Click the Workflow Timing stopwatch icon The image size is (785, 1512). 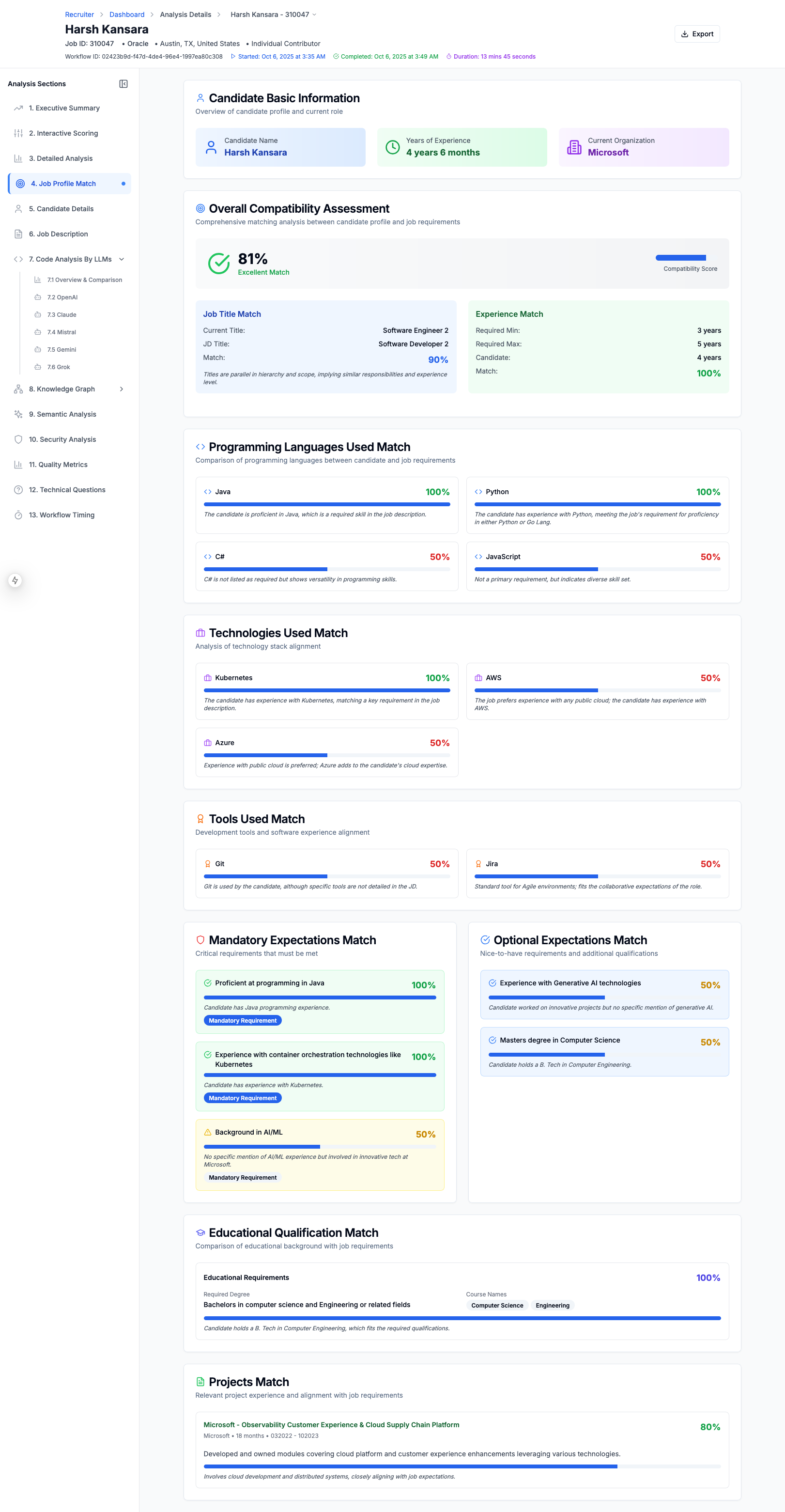[x=18, y=515]
